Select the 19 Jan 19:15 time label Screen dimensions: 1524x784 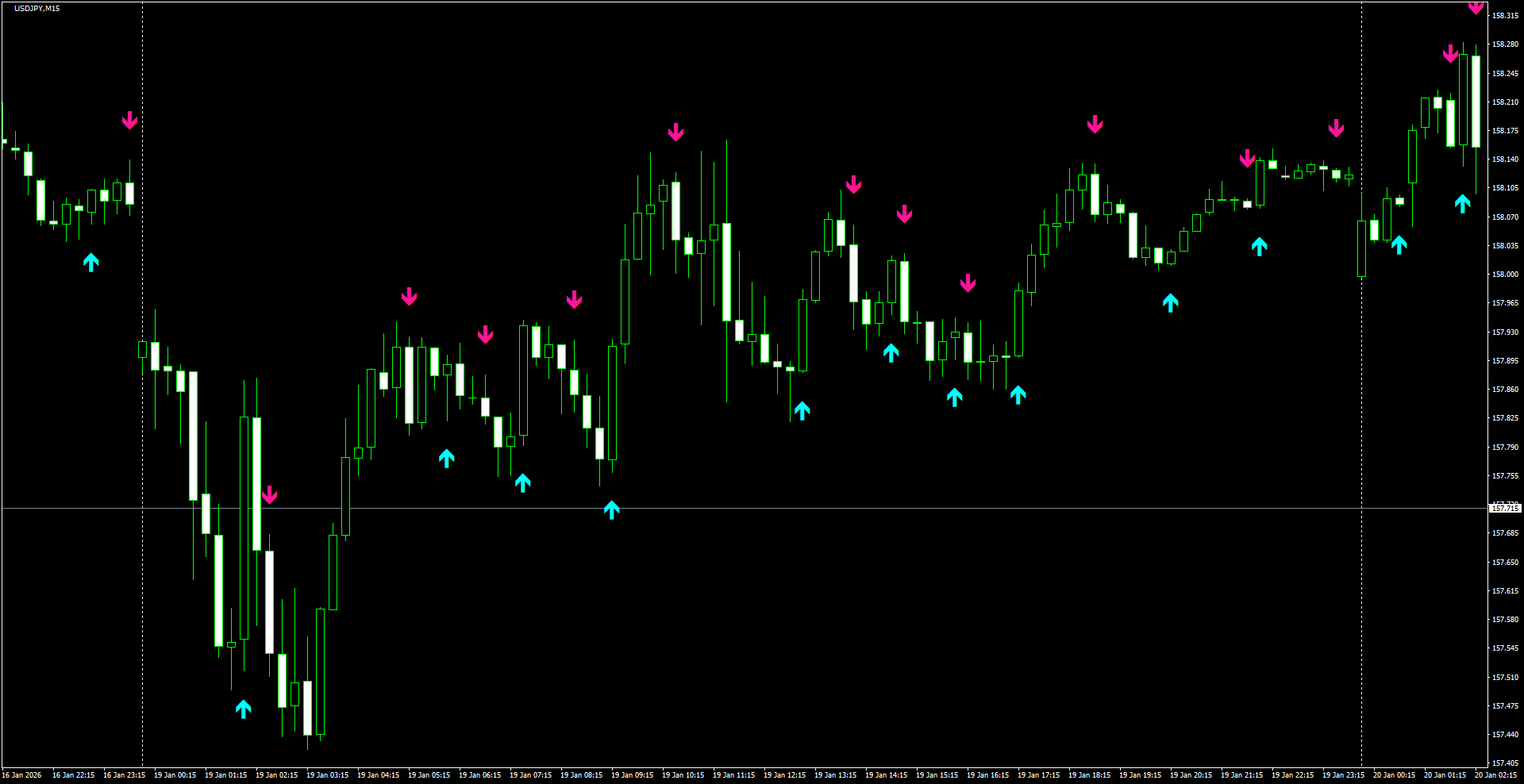tap(1140, 775)
